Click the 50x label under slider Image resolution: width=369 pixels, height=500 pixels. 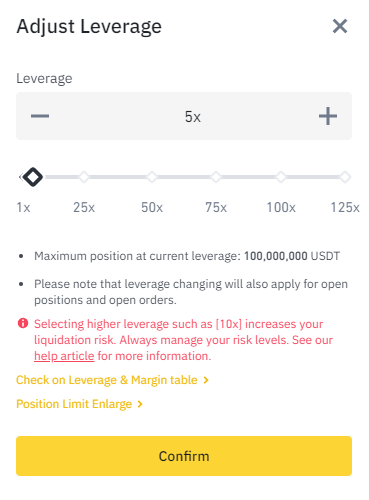152,207
